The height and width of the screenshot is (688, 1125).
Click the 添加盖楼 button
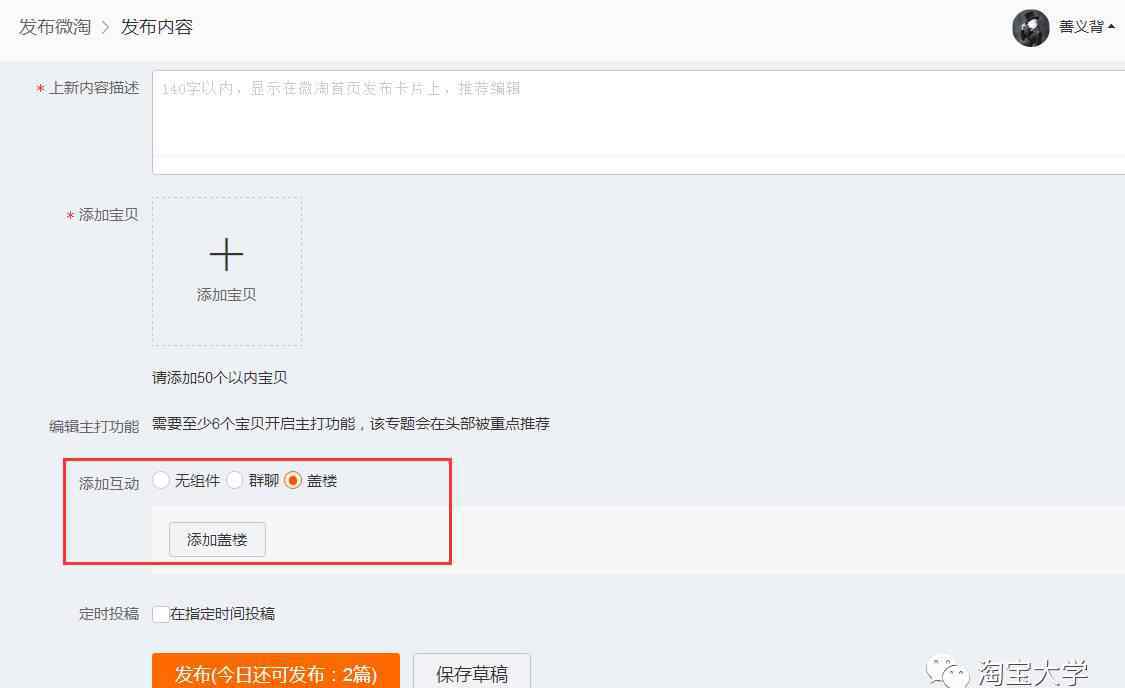pyautogui.click(x=217, y=539)
